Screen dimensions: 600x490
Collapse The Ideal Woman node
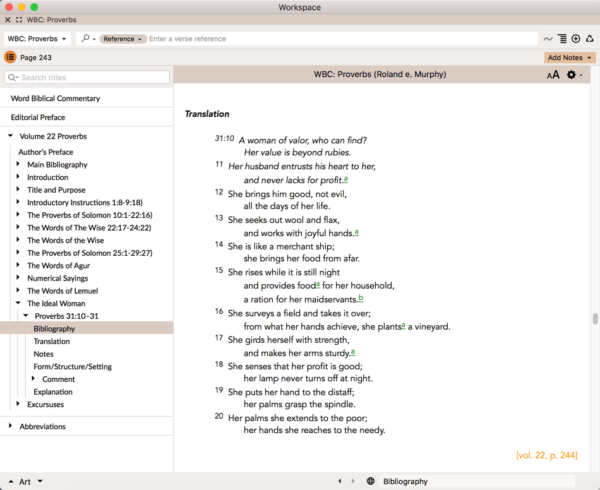point(18,303)
